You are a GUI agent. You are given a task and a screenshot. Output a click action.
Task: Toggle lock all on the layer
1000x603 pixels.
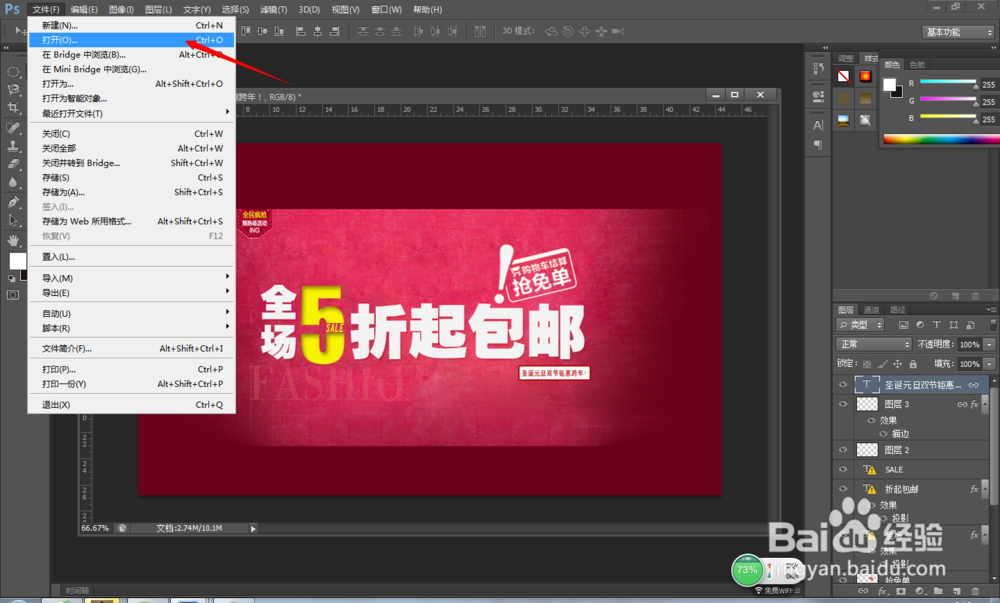(913, 364)
